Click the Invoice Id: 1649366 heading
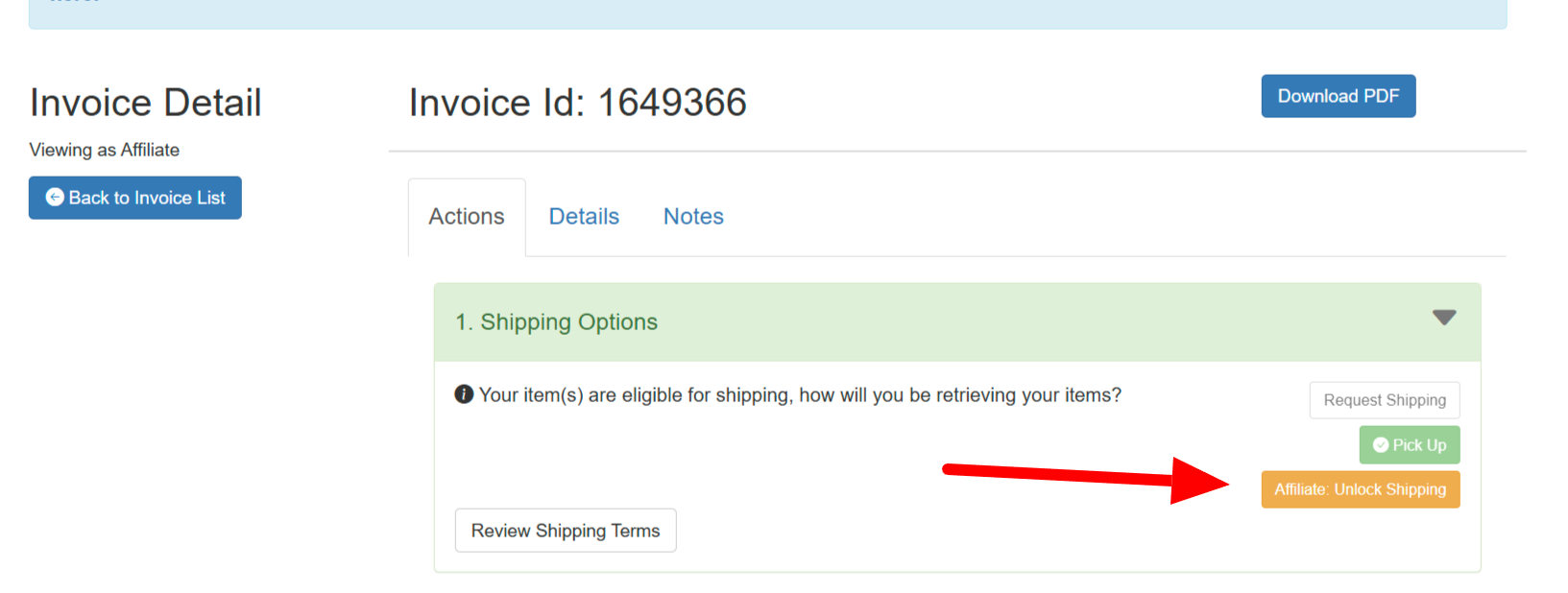This screenshot has height=593, width=1568. click(x=577, y=103)
